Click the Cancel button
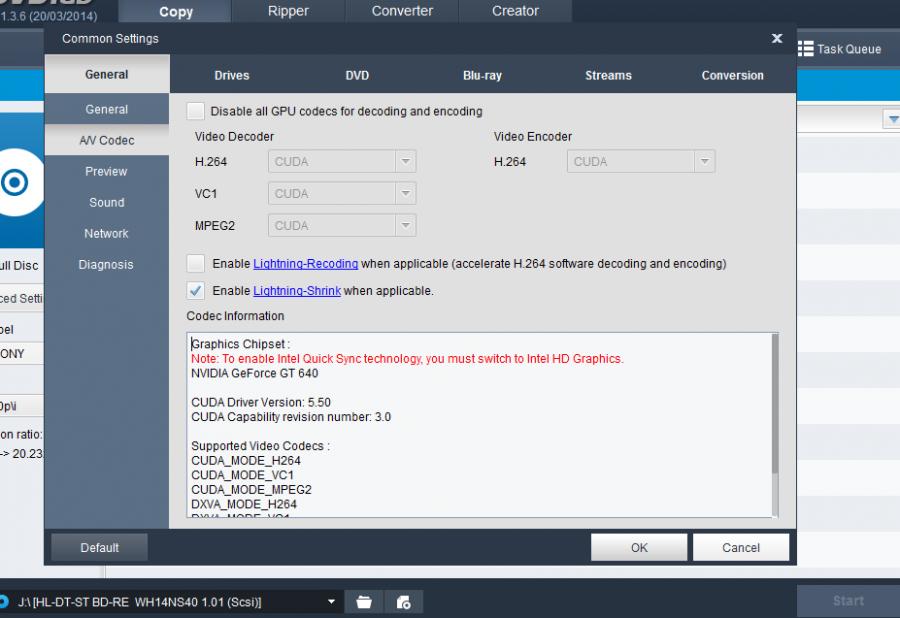 pos(740,547)
